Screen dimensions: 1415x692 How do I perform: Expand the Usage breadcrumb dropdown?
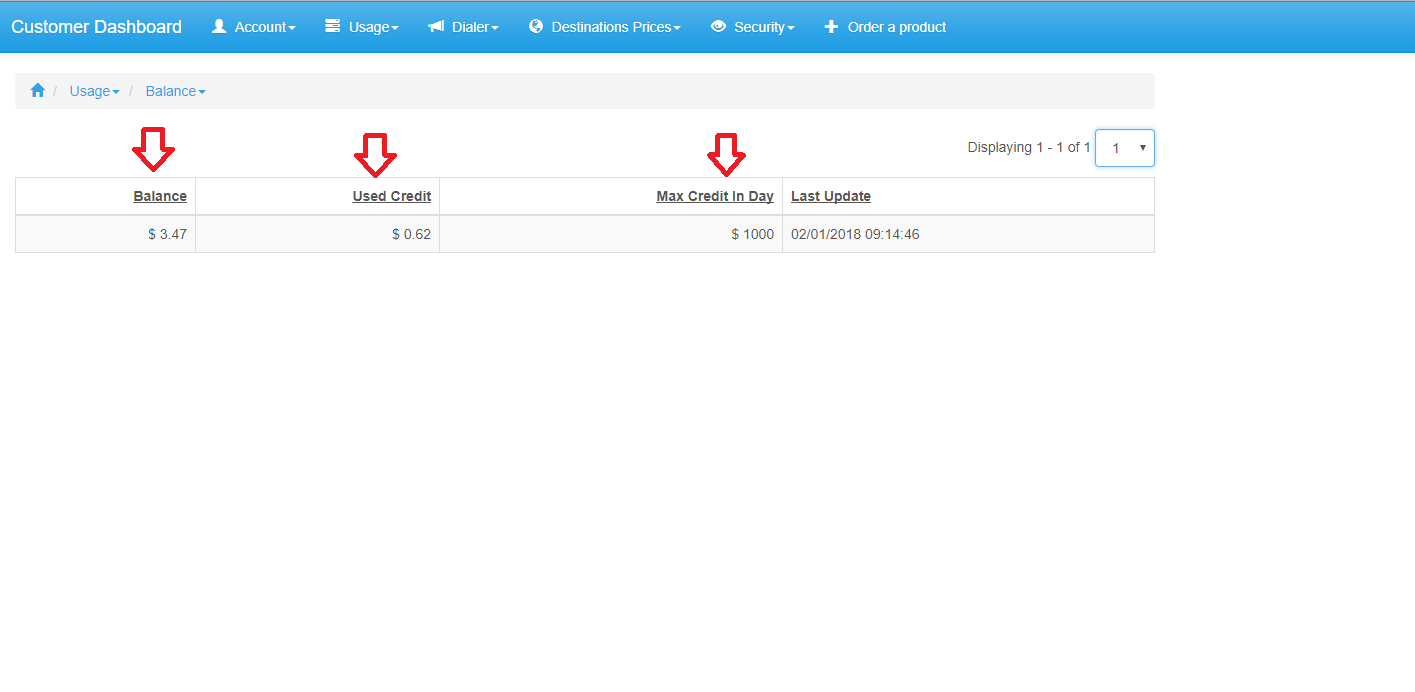click(95, 91)
